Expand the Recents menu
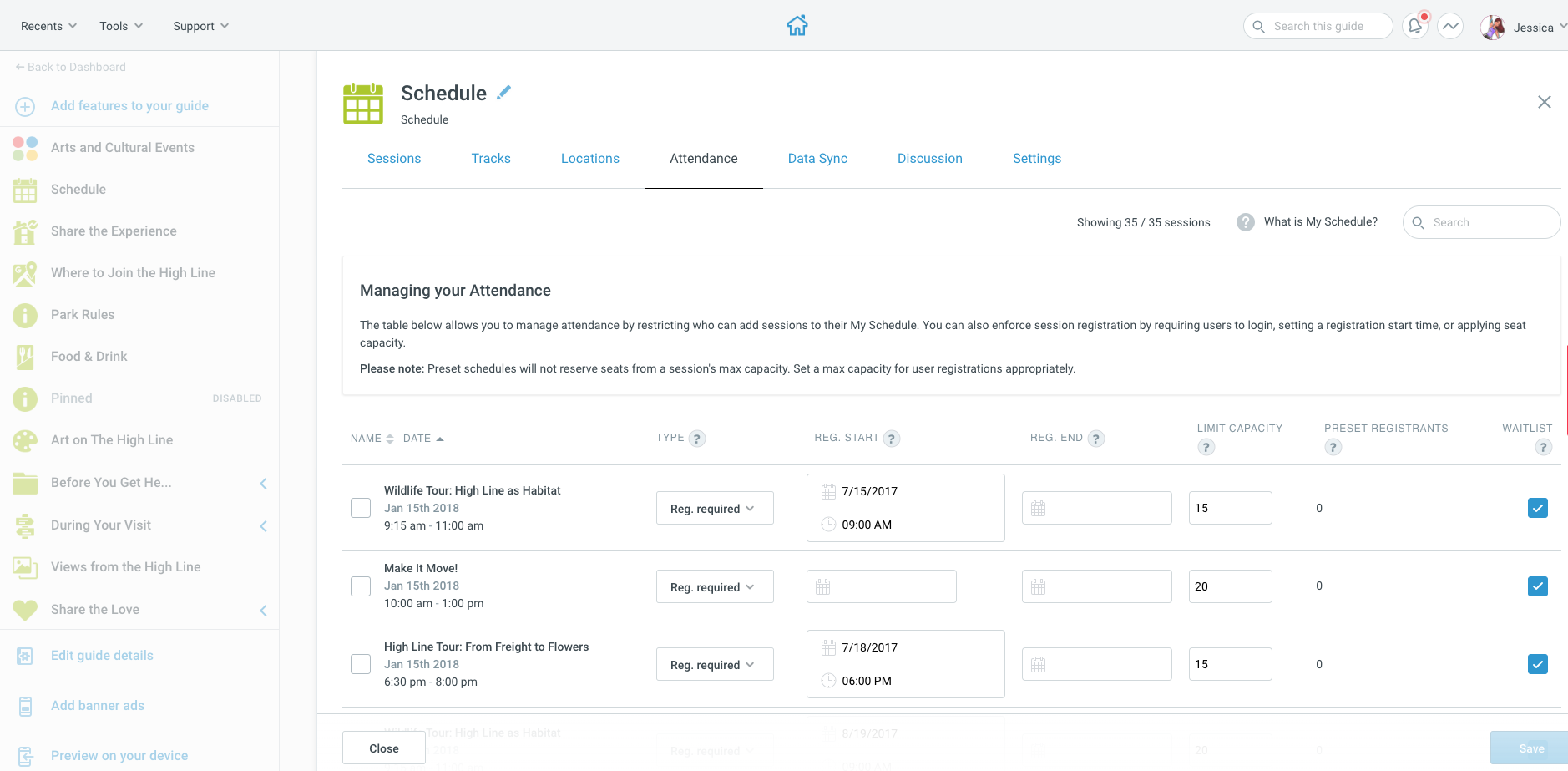The image size is (1568, 771). [48, 26]
